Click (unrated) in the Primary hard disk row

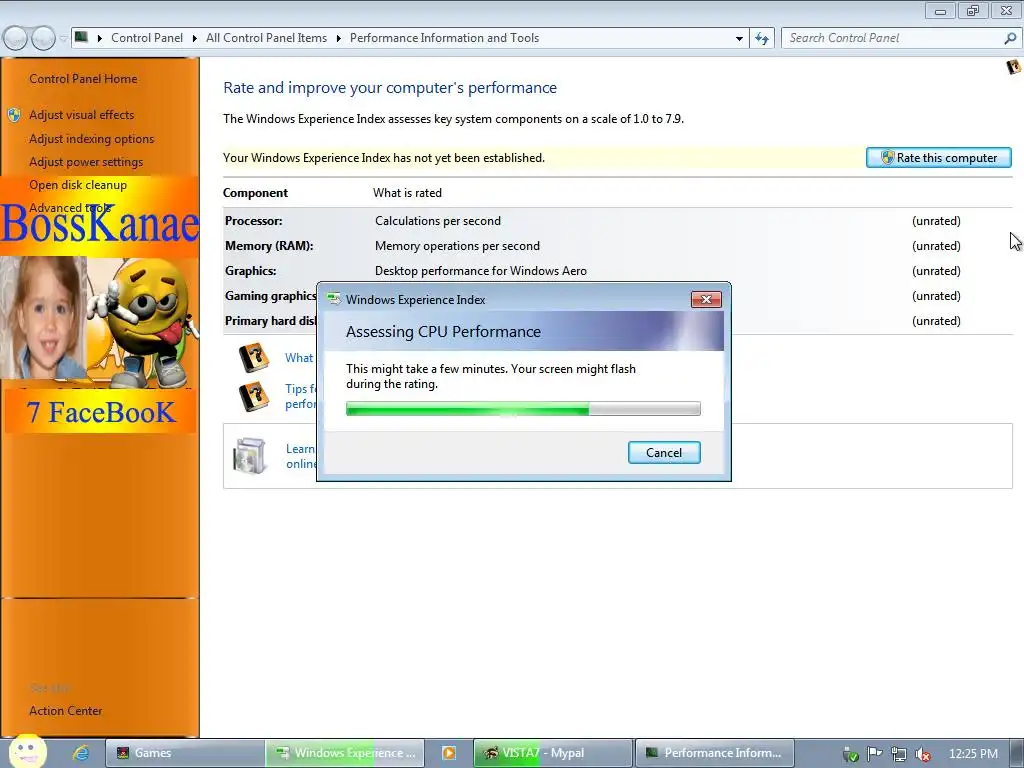[x=936, y=321]
